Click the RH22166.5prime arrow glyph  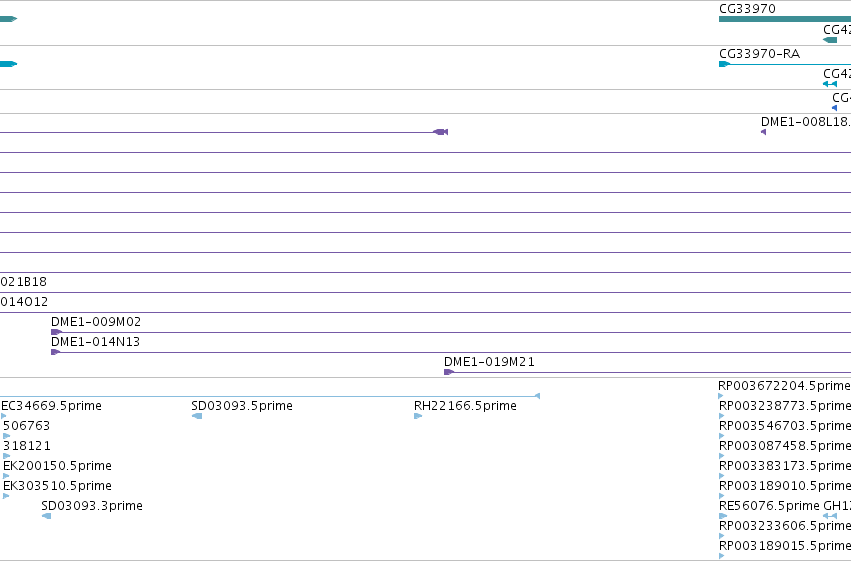[418, 416]
